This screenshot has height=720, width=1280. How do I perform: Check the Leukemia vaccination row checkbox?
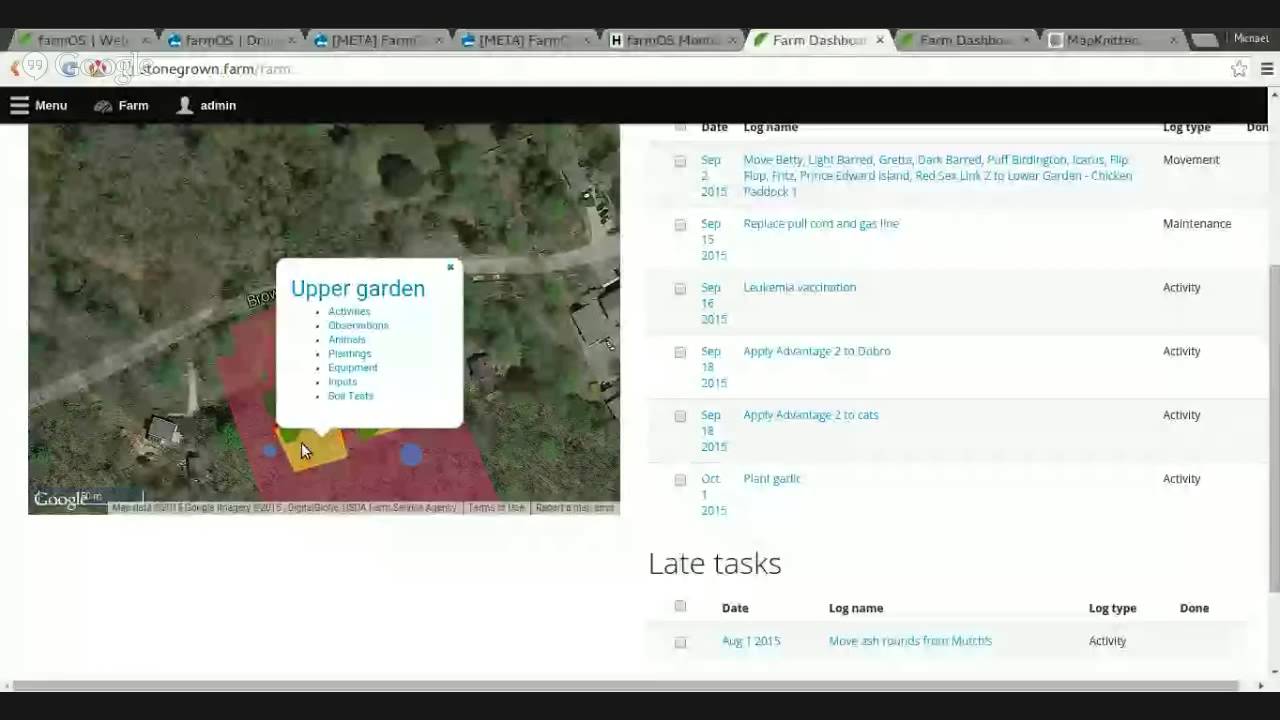pyautogui.click(x=680, y=289)
